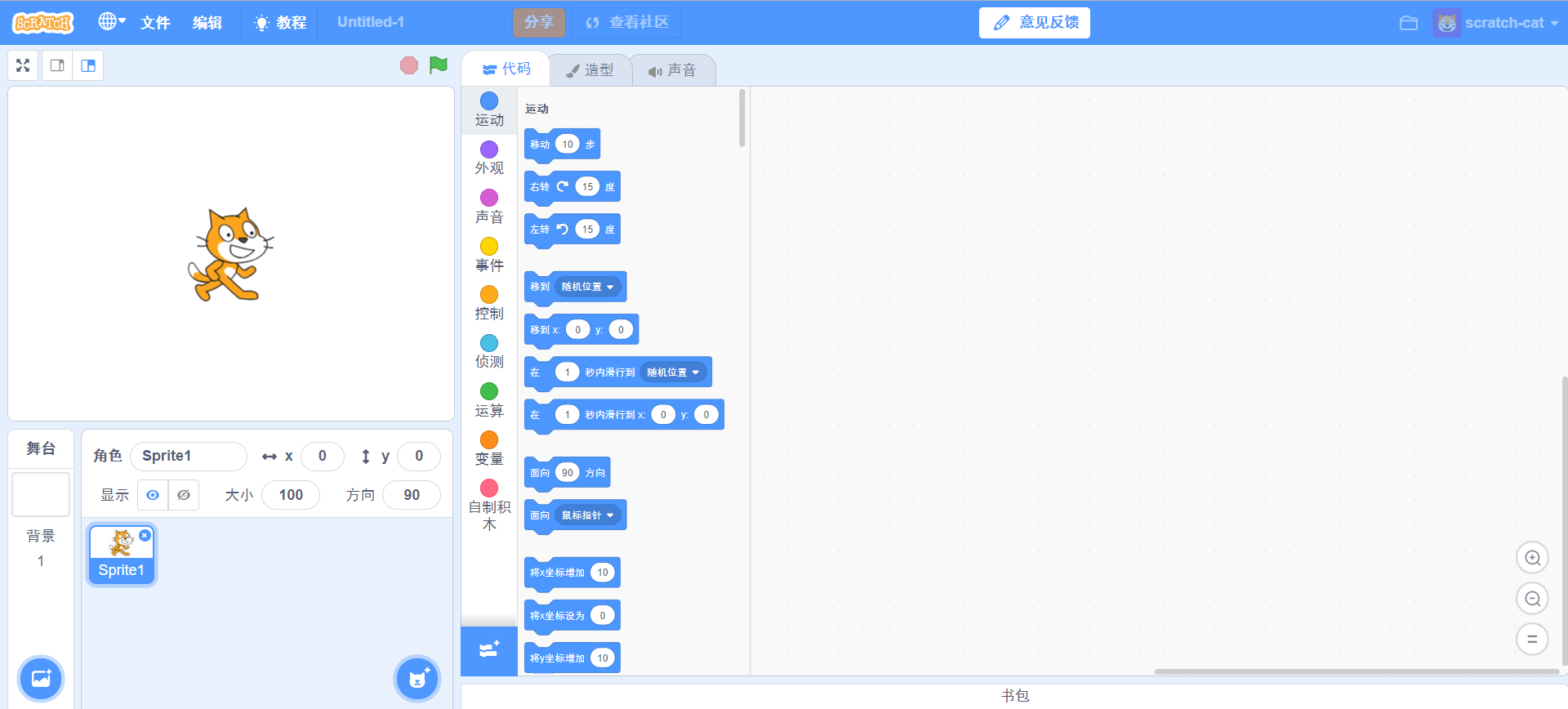
Task: Switch to large stage layout
Action: pos(88,65)
